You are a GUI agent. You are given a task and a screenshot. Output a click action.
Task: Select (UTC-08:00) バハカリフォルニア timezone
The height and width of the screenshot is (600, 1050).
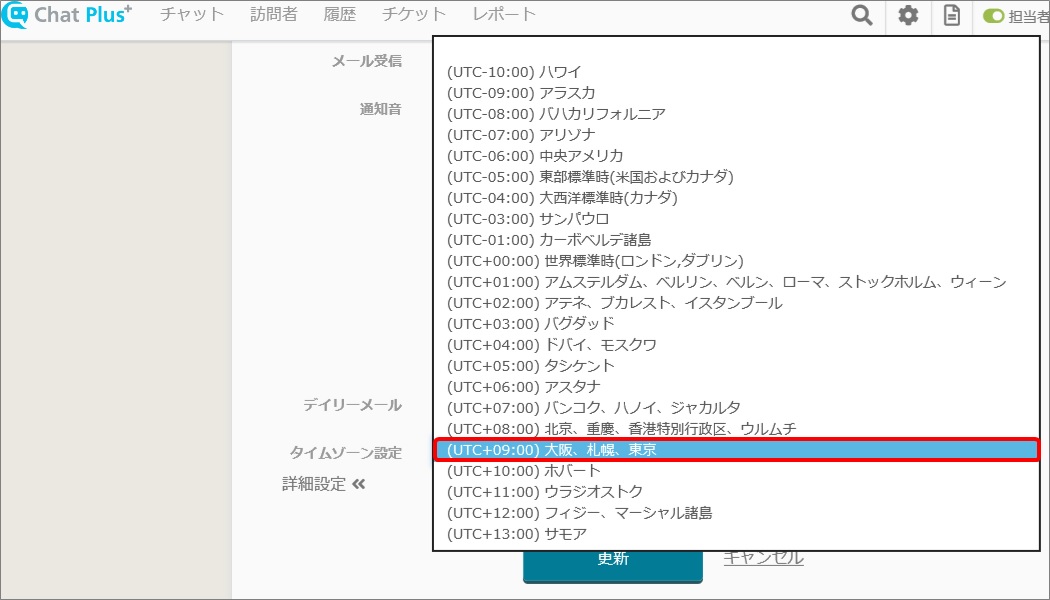pyautogui.click(x=736, y=114)
